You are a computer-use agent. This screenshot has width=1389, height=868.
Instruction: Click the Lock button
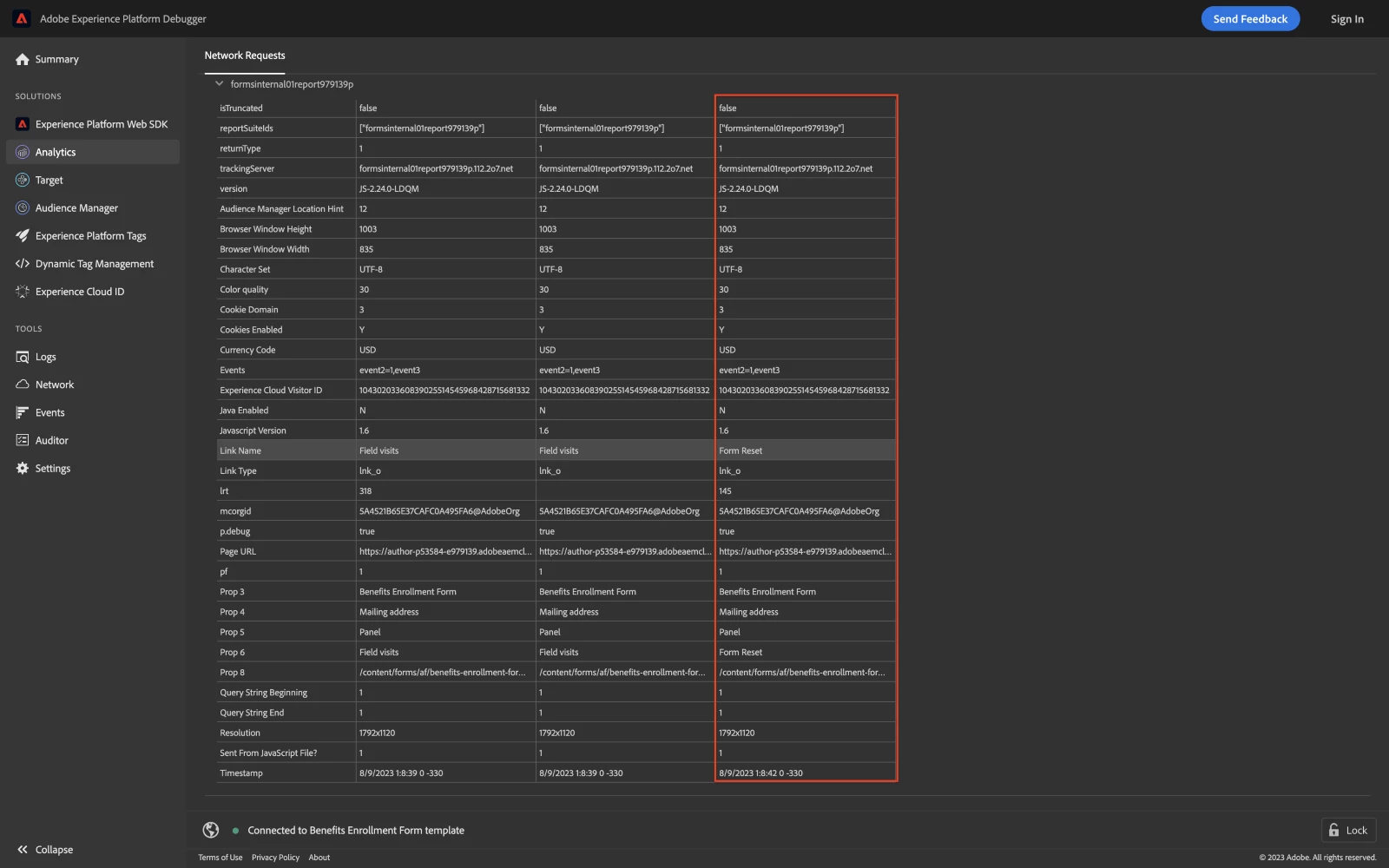click(1348, 830)
